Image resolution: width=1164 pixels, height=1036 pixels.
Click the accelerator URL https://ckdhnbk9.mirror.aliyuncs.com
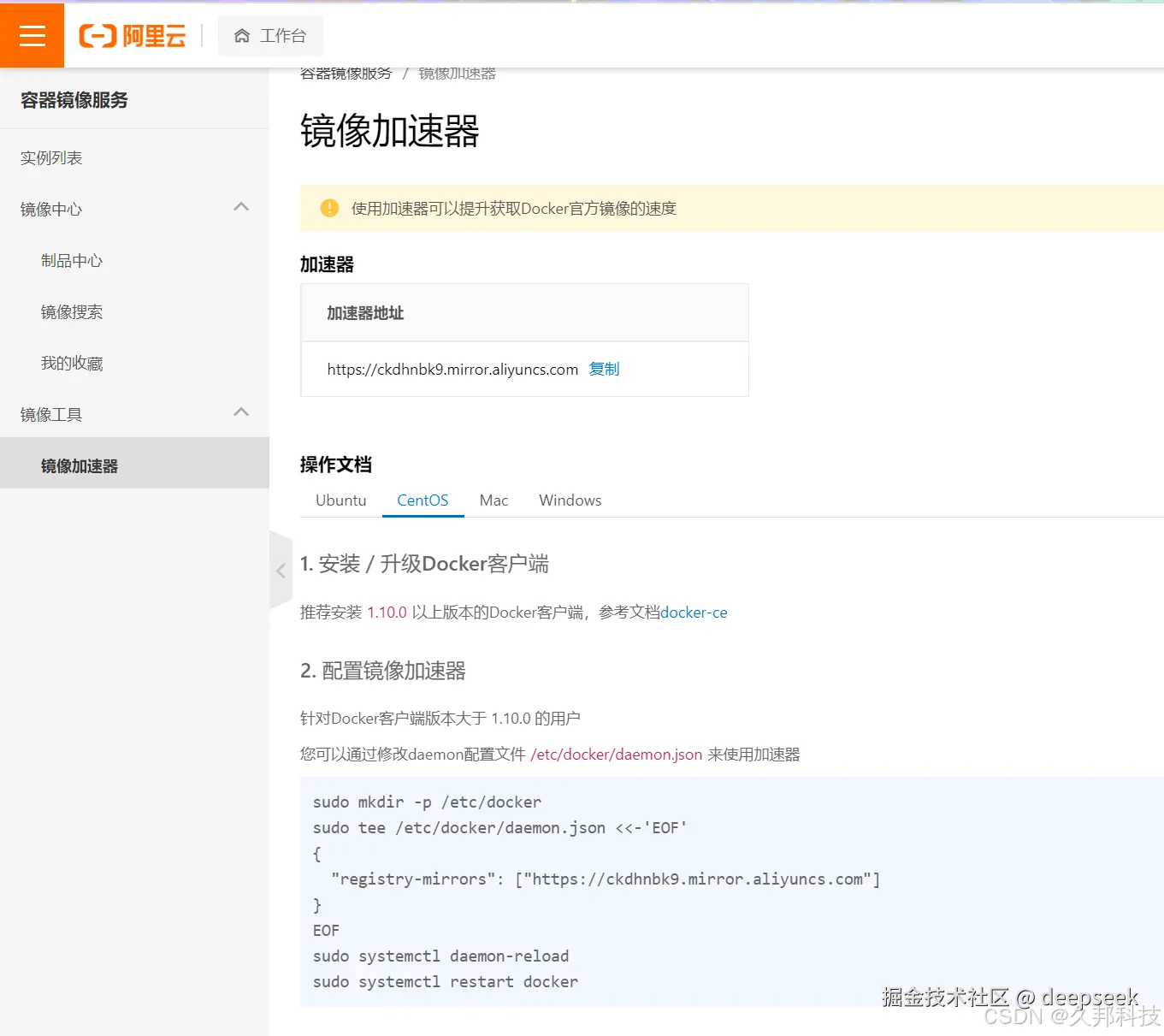coord(452,370)
